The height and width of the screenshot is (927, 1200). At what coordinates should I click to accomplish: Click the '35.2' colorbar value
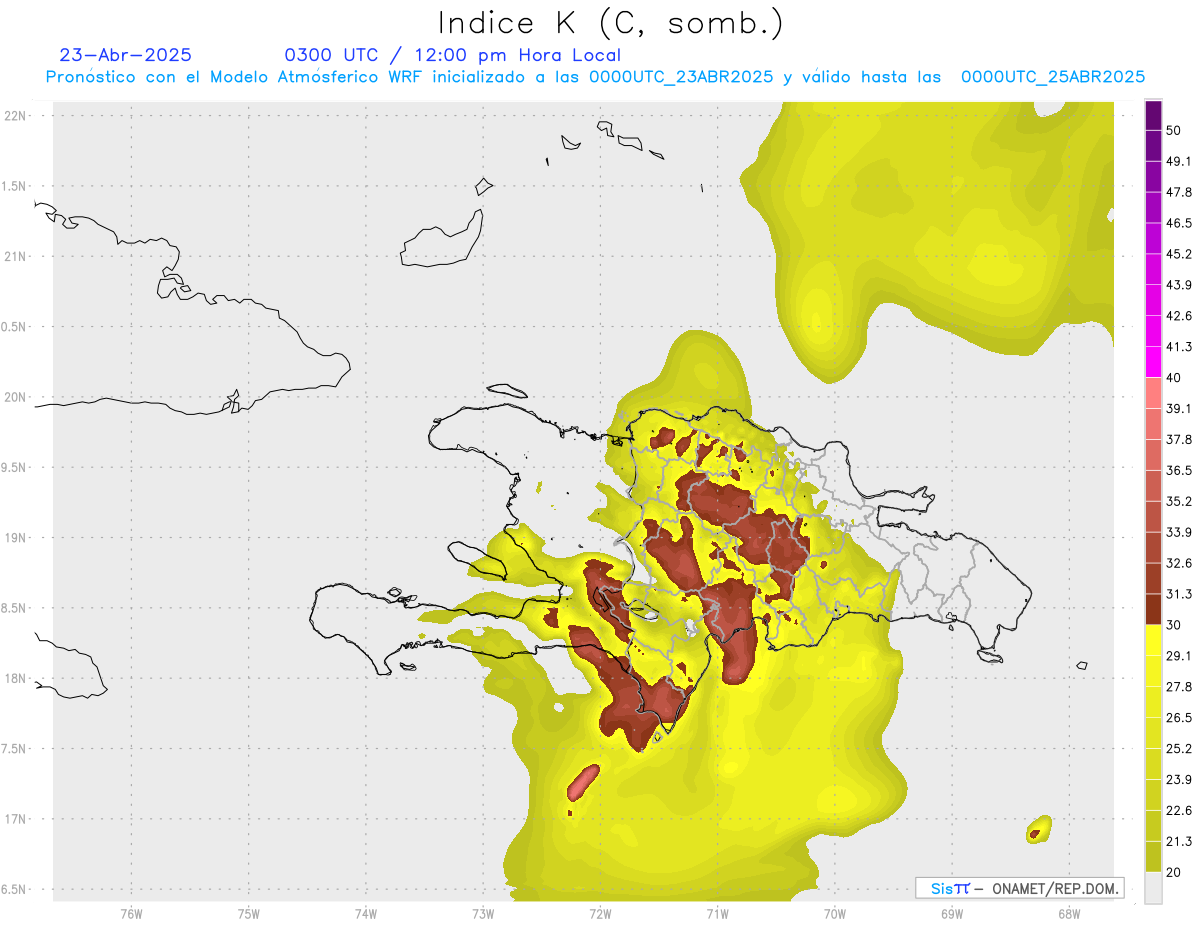[x=1179, y=501]
